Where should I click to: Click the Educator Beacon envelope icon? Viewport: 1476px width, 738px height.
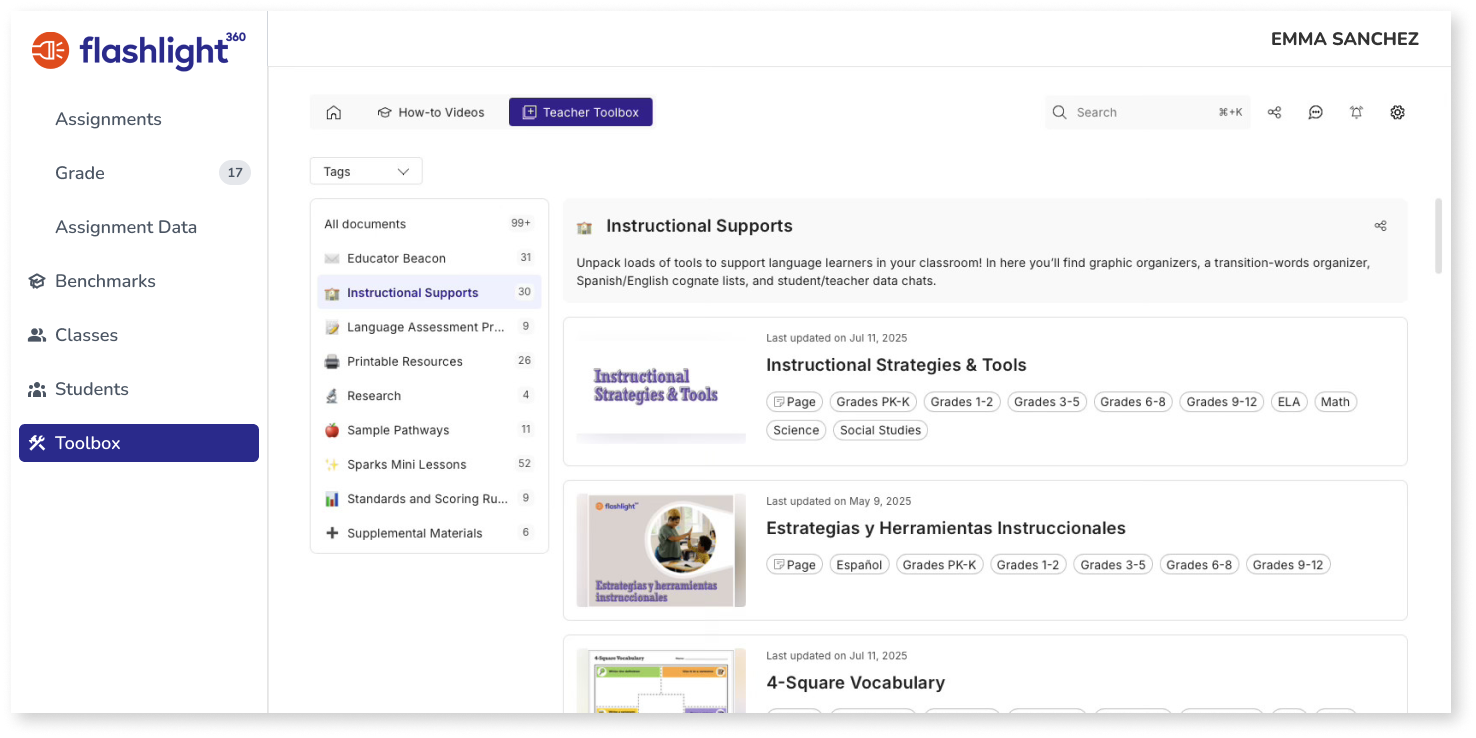click(x=332, y=258)
